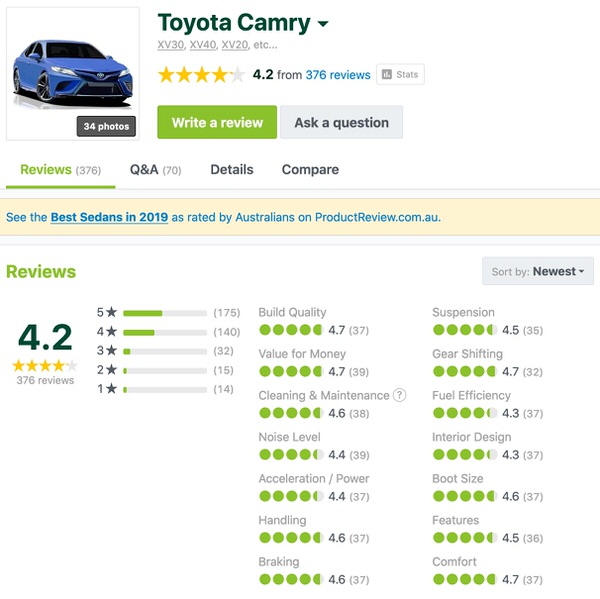Switch to the Compare tab

[x=310, y=170]
